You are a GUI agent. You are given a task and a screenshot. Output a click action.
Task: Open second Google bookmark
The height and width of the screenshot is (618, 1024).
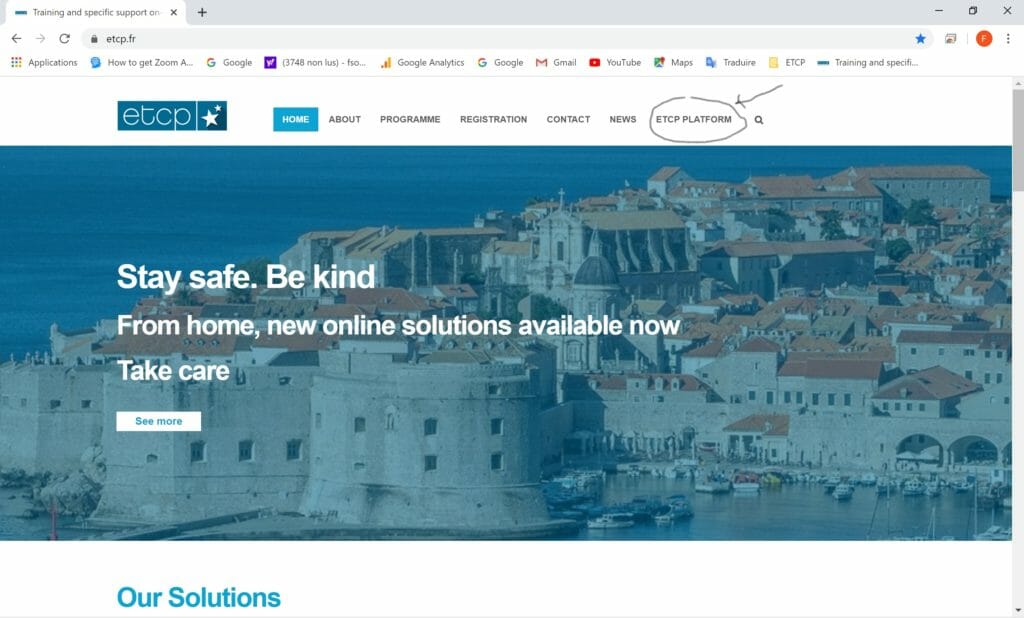pyautogui.click(x=500, y=63)
